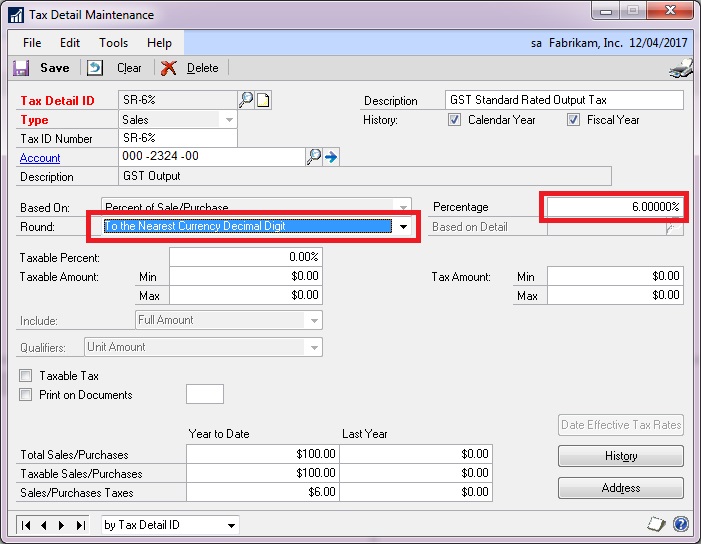
Task: Open the Tax Detail ID note icon
Action: pos(263,100)
